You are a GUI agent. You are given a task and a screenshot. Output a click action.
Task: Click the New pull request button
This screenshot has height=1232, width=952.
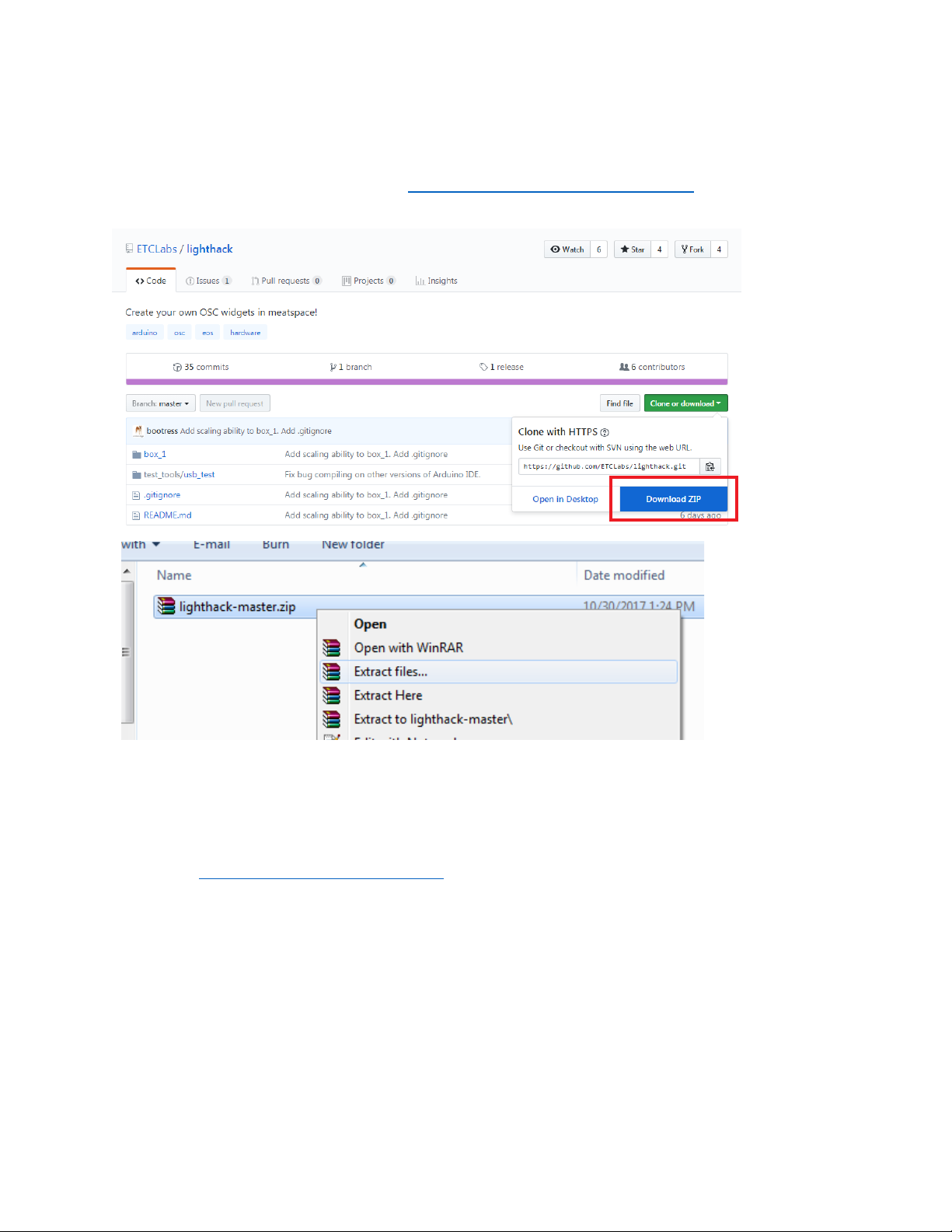[235, 403]
